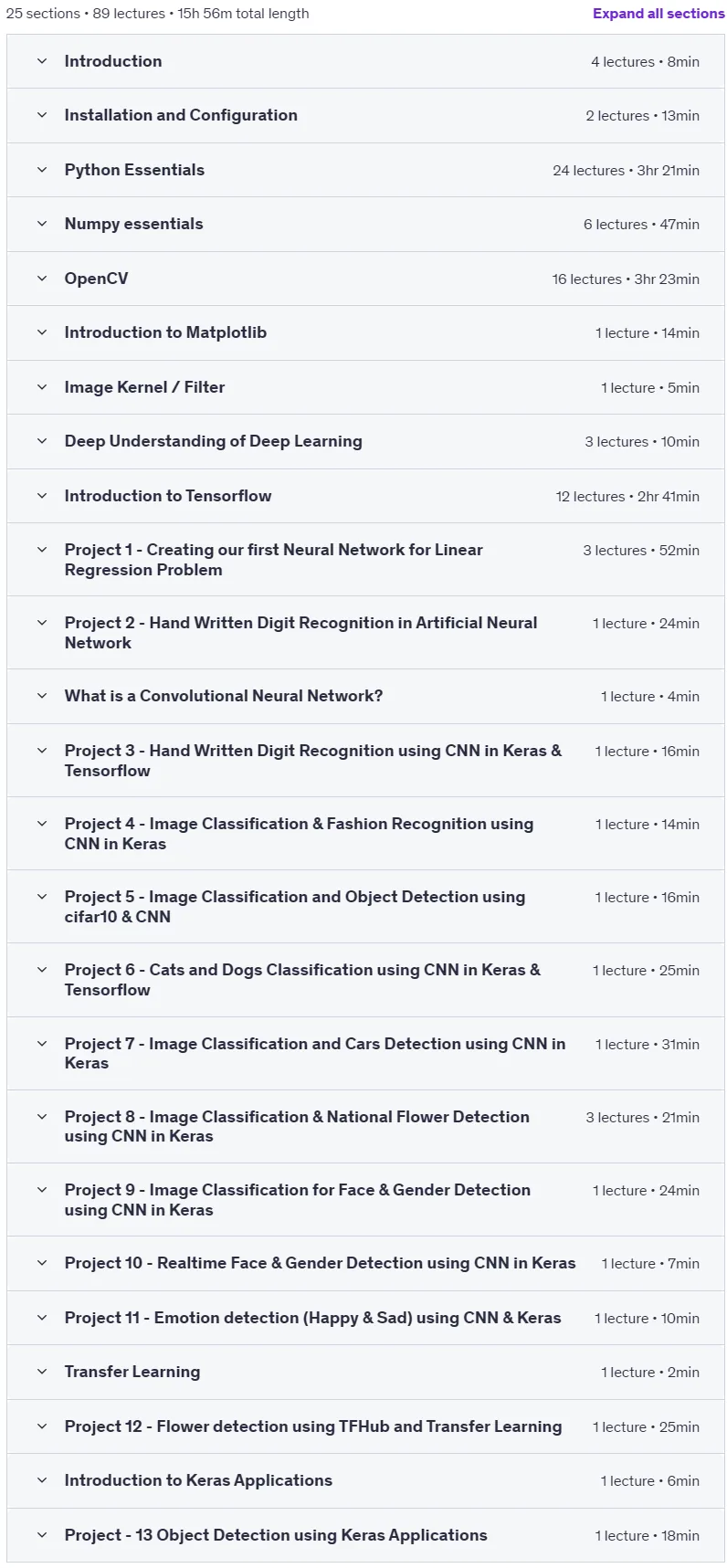Open Deep Understanding of Deep Learning section
The image size is (727, 1568).
click(365, 441)
